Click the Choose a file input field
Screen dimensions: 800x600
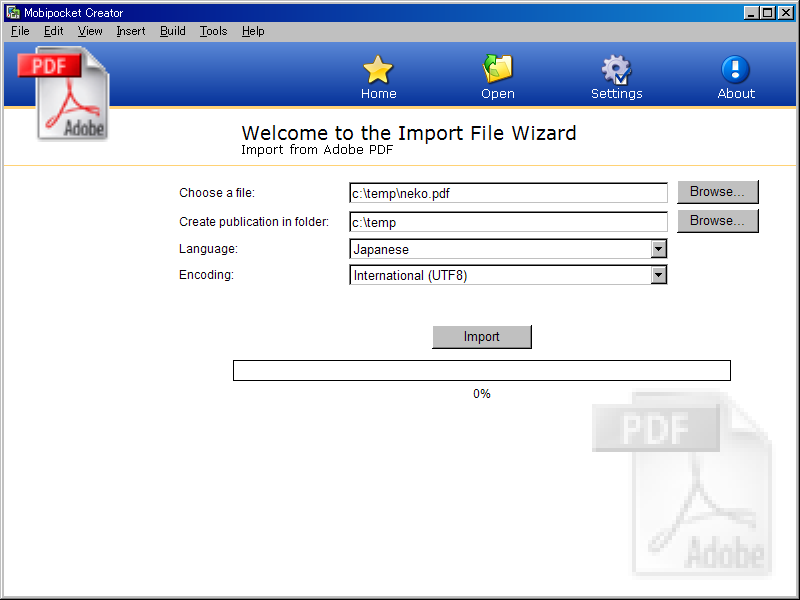coord(508,193)
